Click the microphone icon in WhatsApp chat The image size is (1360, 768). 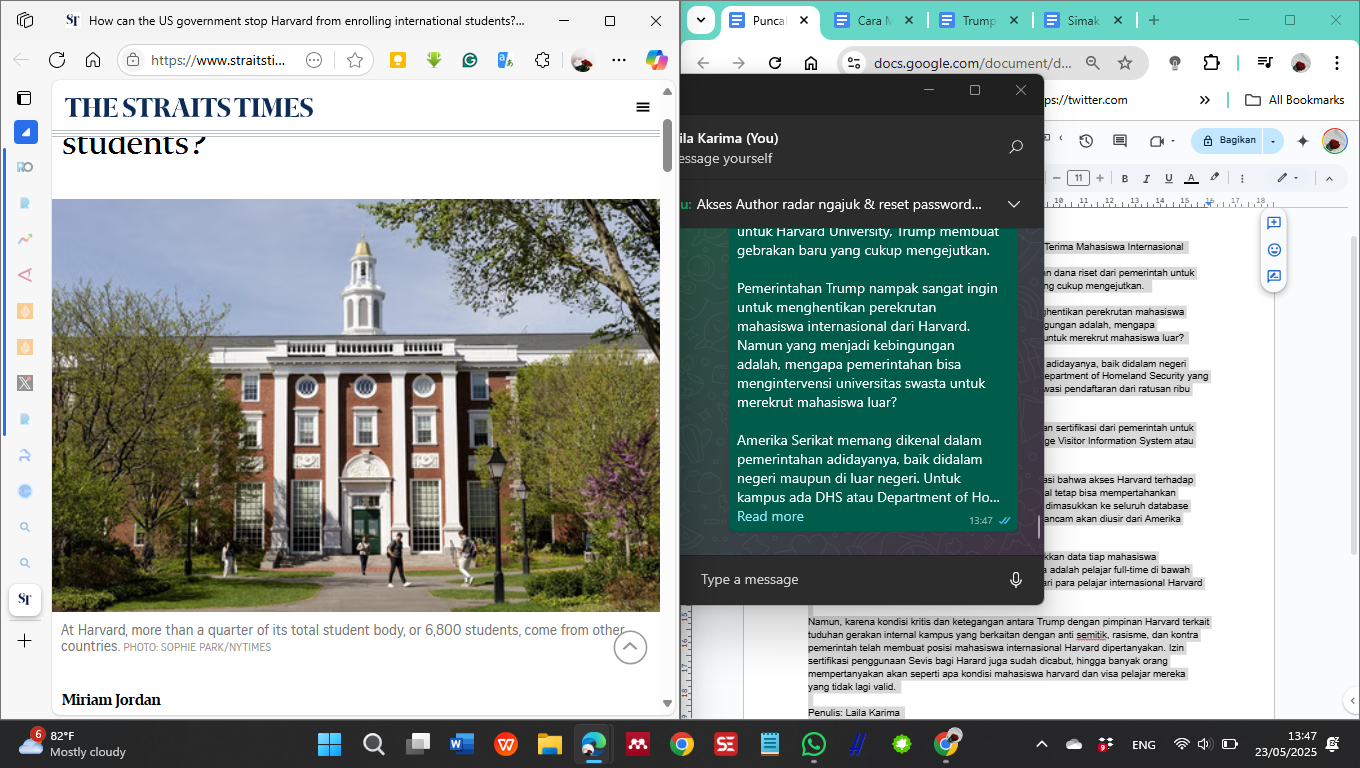[x=1016, y=580]
